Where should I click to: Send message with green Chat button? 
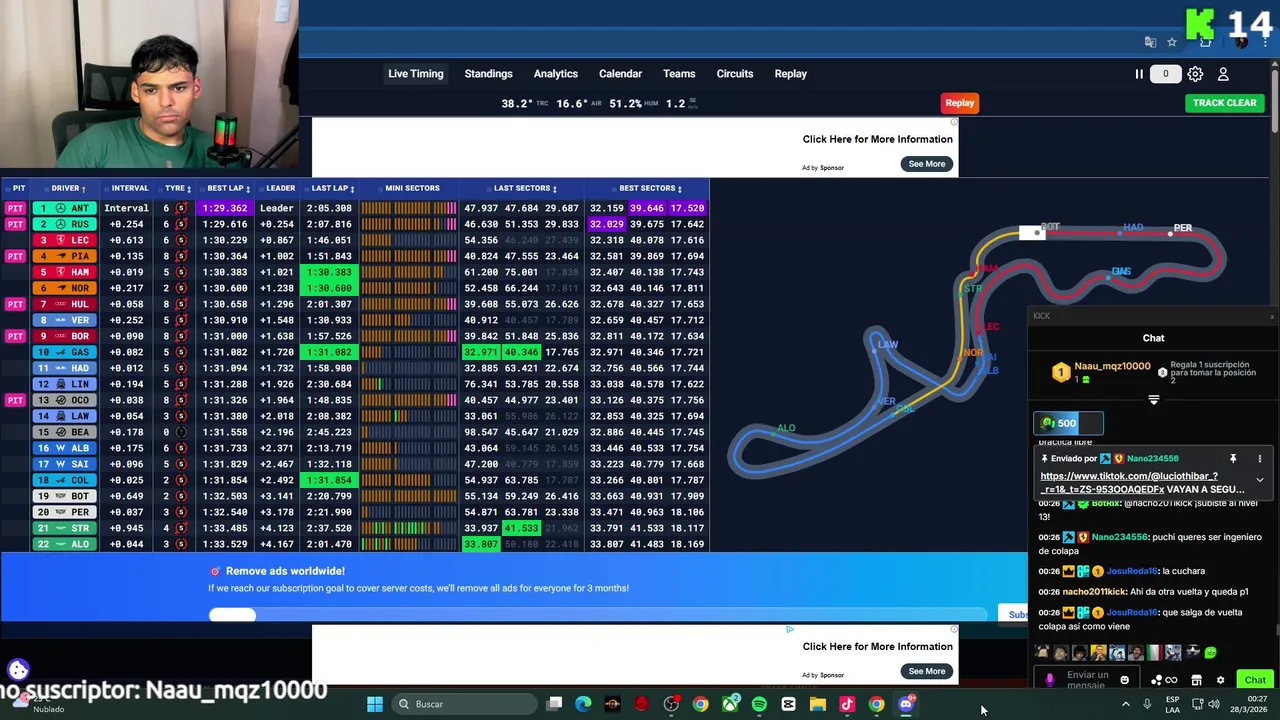1255,680
